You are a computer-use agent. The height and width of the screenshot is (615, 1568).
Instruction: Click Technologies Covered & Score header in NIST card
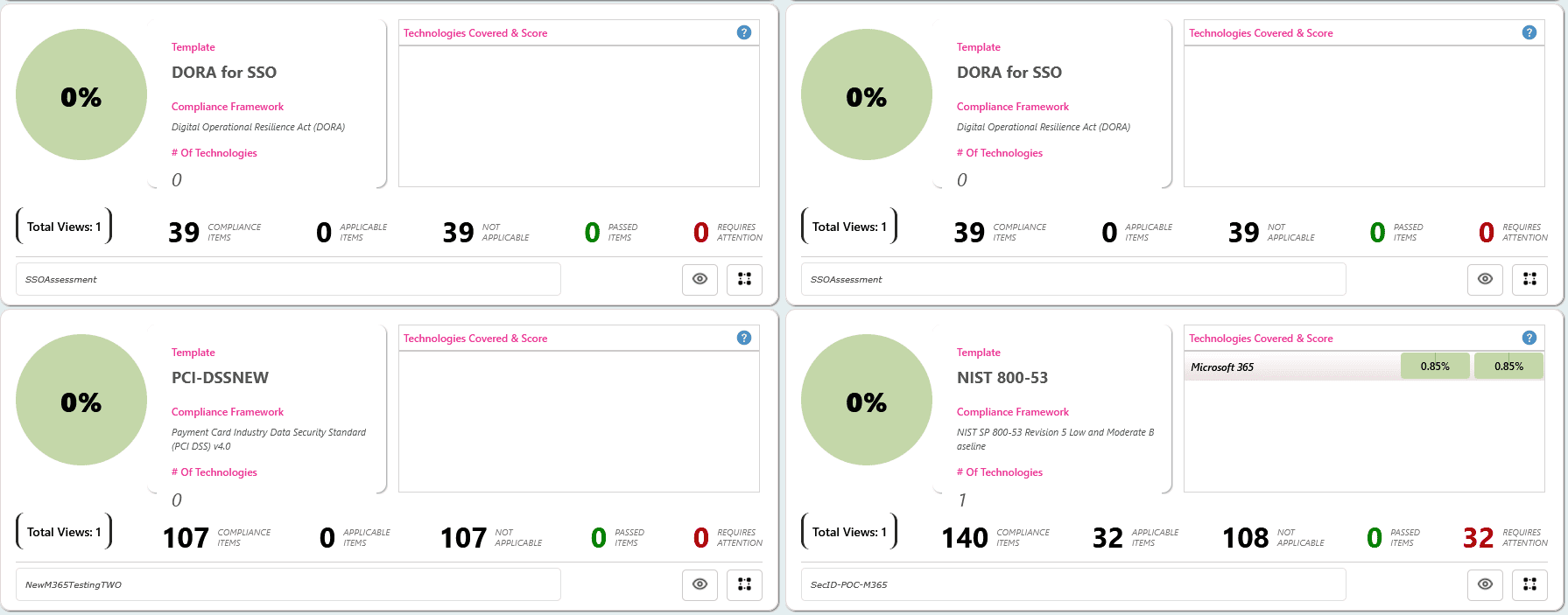click(x=1261, y=339)
